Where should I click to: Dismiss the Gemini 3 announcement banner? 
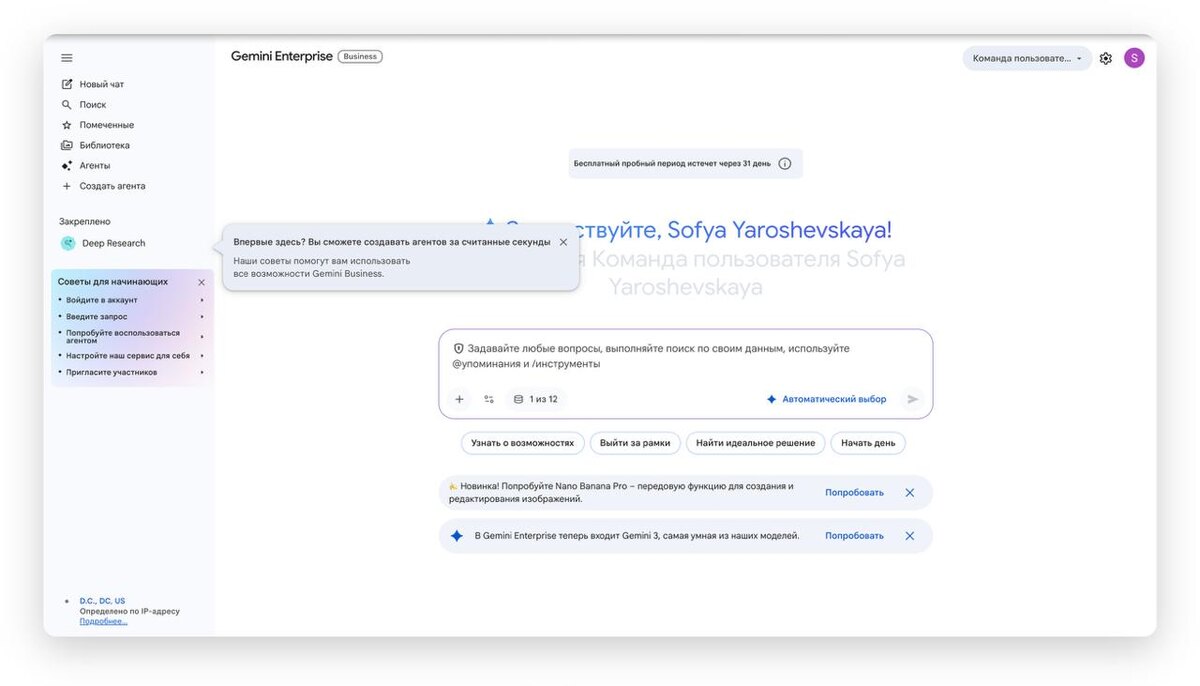[910, 536]
